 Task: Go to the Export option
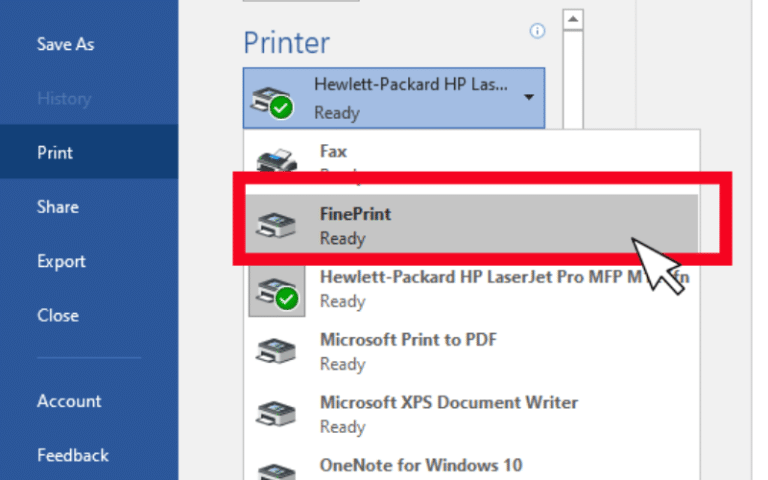(61, 262)
